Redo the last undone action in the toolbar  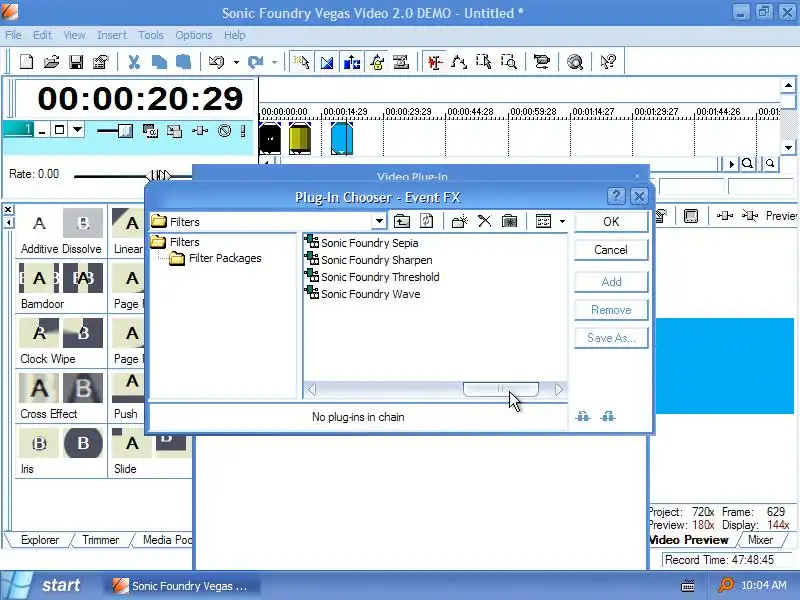(x=256, y=62)
